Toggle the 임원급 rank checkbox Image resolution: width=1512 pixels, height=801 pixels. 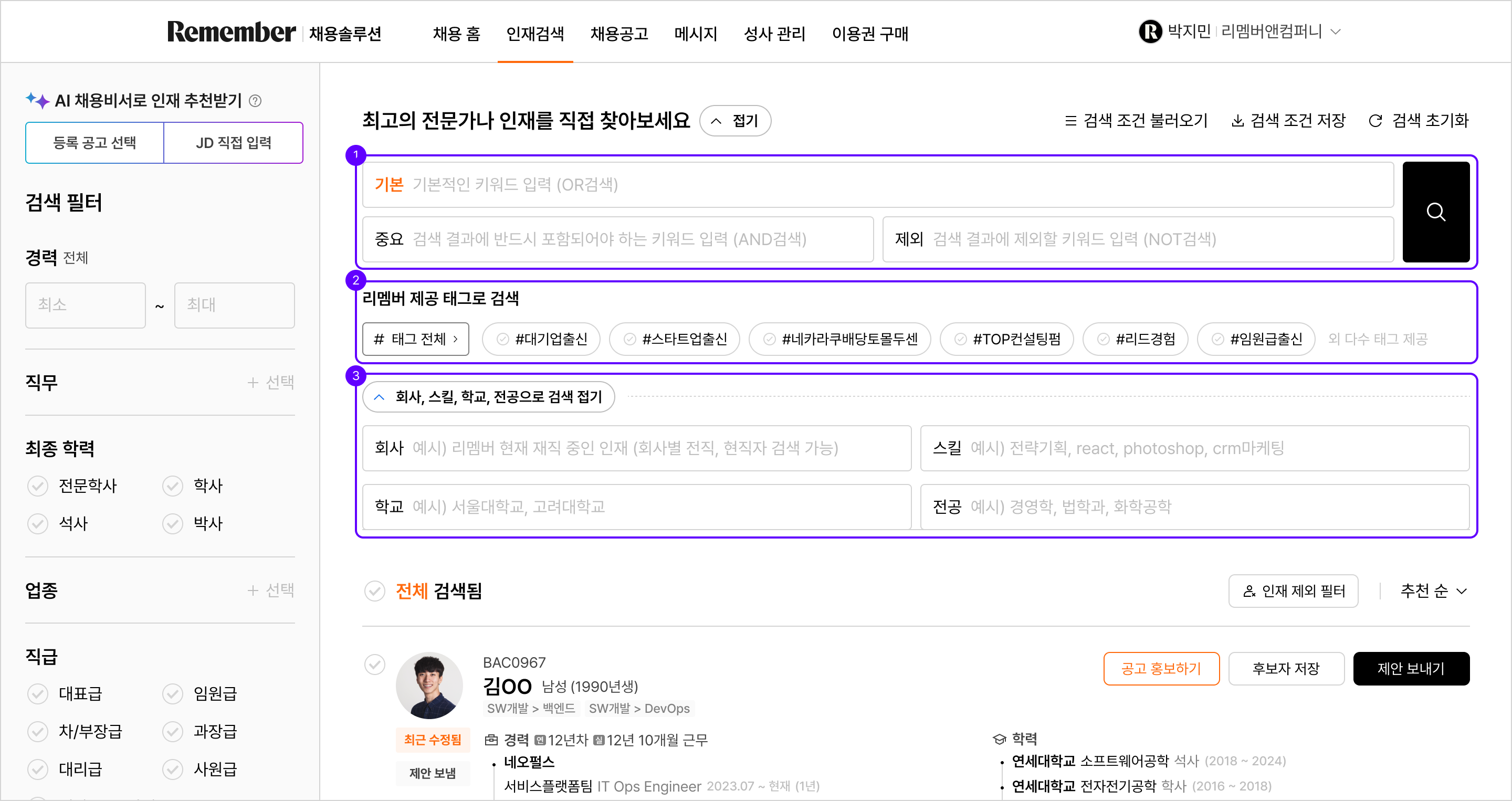coord(173,693)
